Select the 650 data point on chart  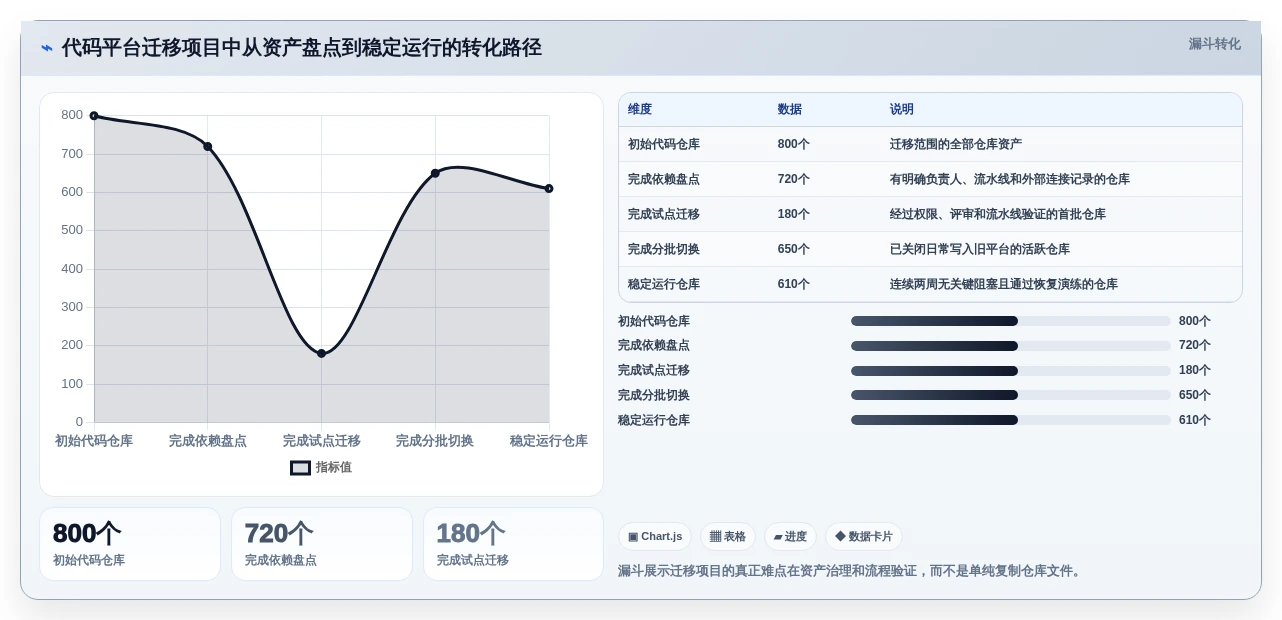tap(435, 173)
